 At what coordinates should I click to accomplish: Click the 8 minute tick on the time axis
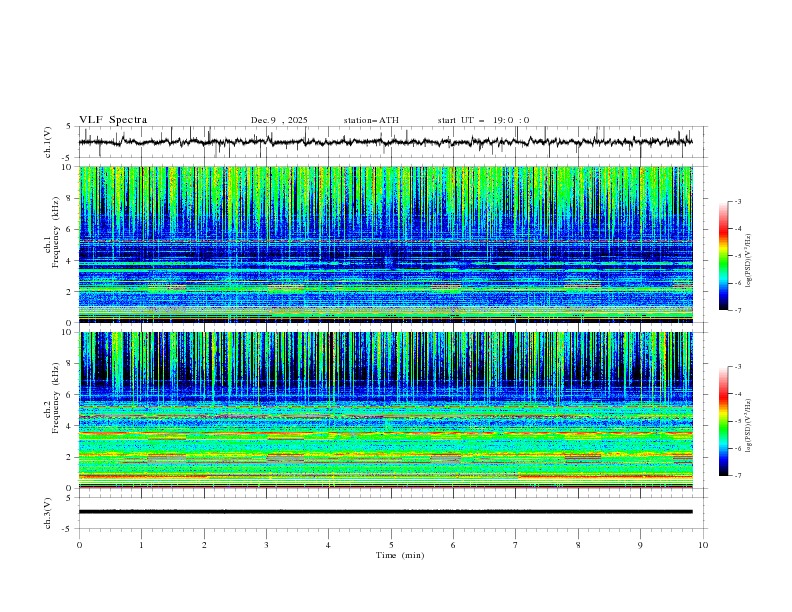click(x=578, y=544)
